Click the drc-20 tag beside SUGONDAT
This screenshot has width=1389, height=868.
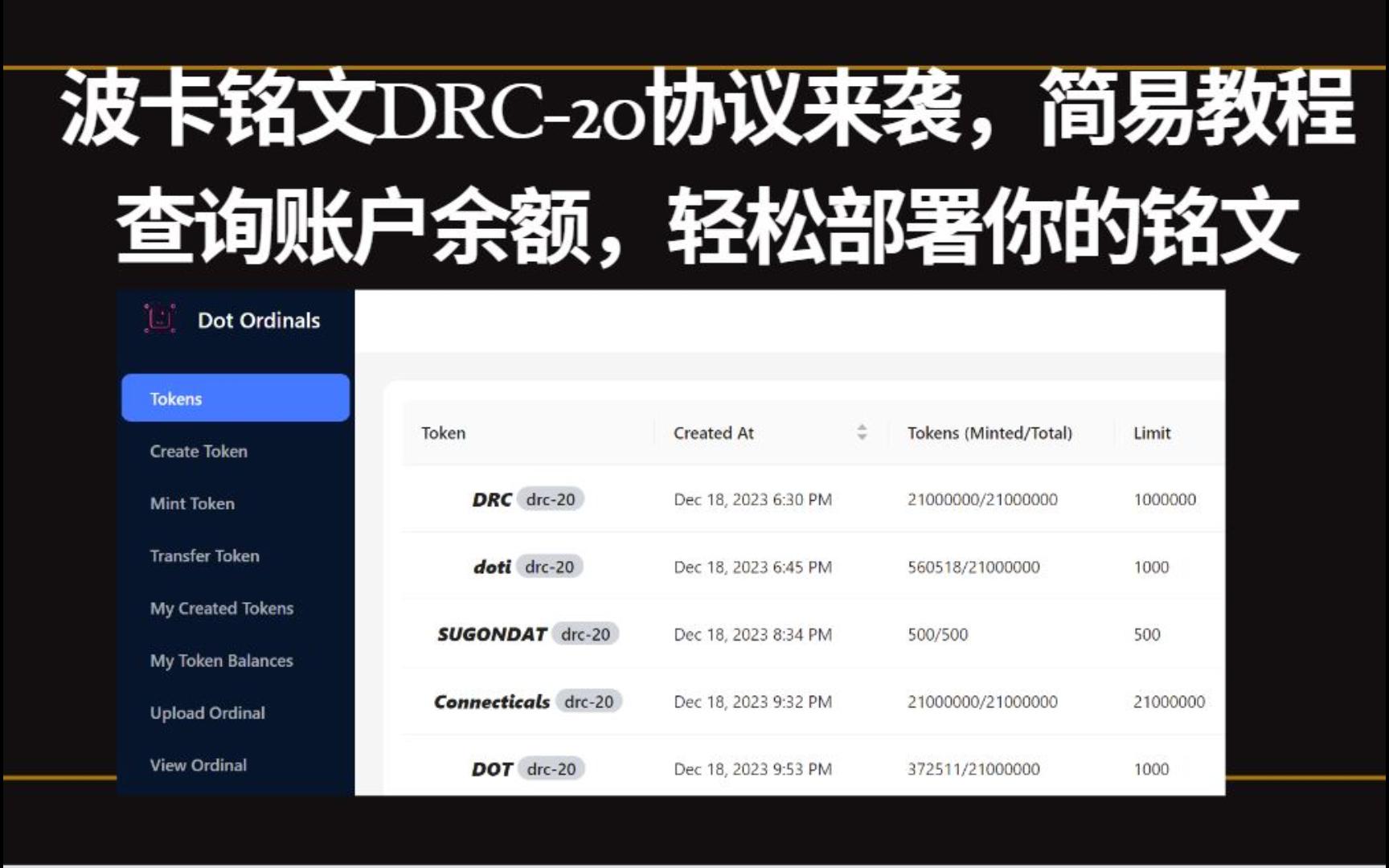coord(585,634)
